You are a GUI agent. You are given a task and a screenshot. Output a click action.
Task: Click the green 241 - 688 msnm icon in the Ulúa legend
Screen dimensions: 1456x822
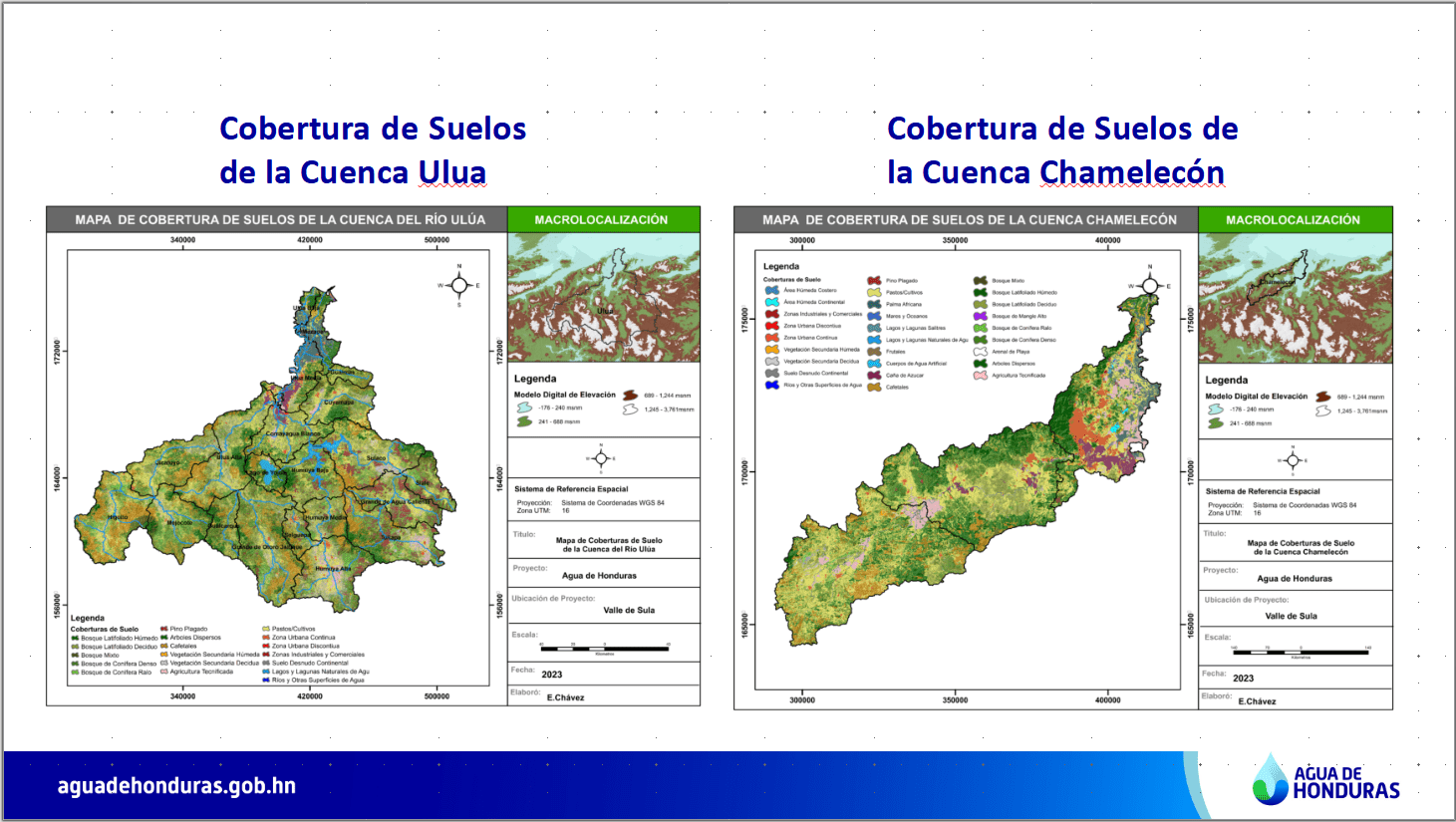coord(523,421)
